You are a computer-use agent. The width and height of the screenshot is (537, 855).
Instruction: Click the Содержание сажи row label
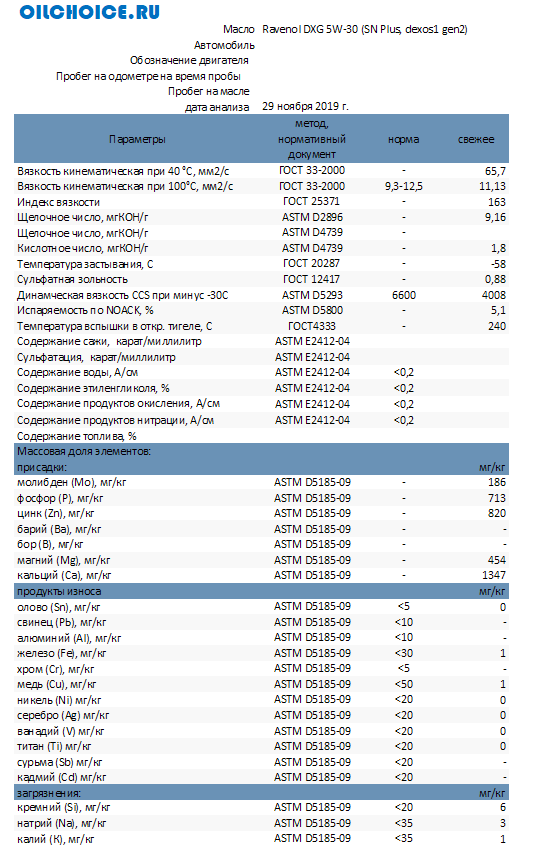pos(109,342)
